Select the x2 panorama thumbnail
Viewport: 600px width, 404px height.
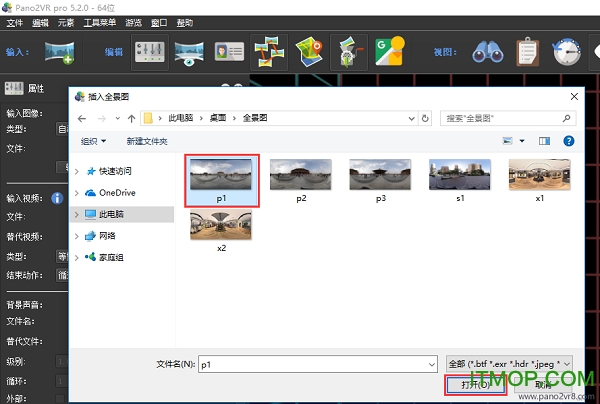click(x=221, y=230)
